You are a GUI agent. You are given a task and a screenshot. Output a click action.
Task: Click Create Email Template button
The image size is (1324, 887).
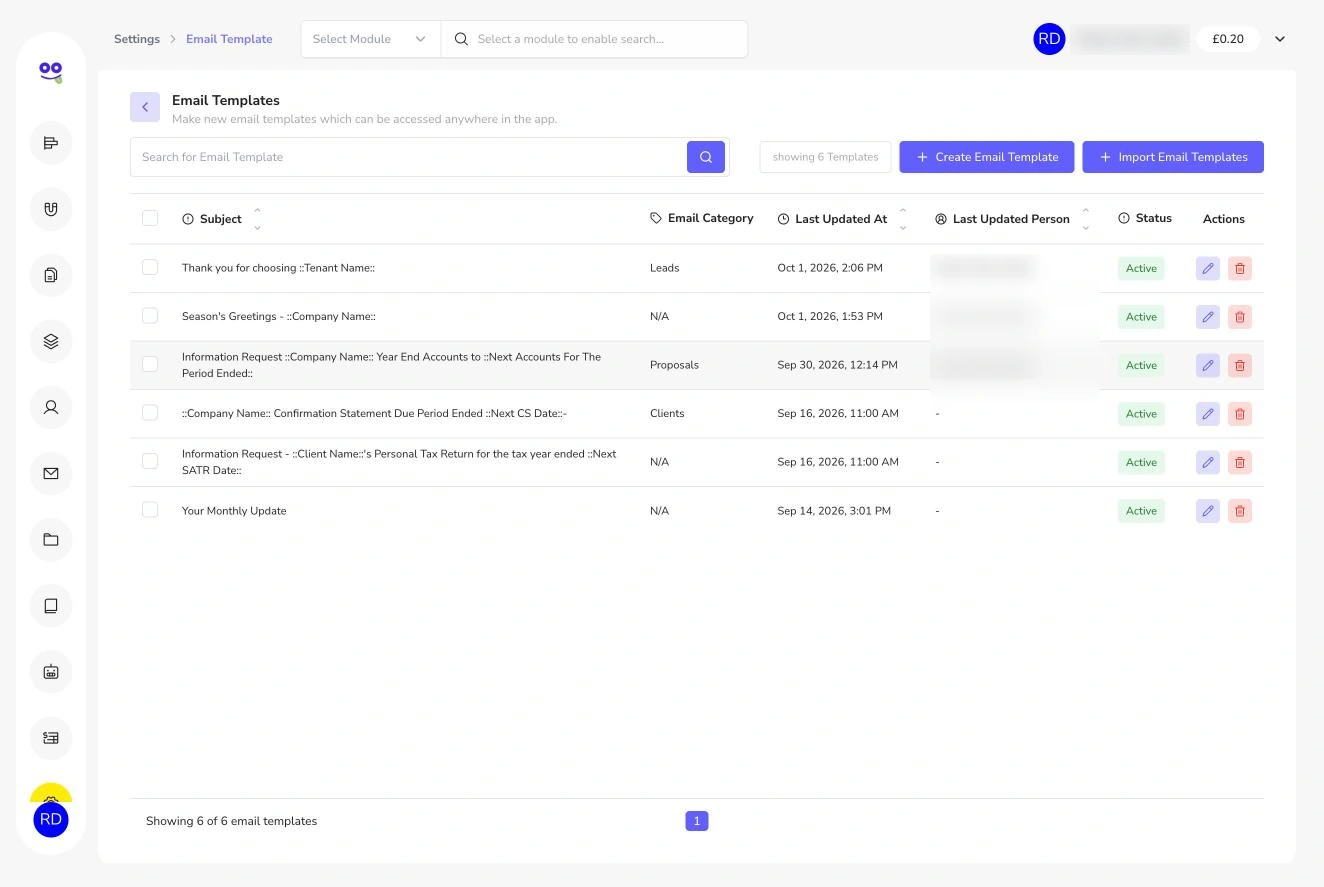[987, 157]
